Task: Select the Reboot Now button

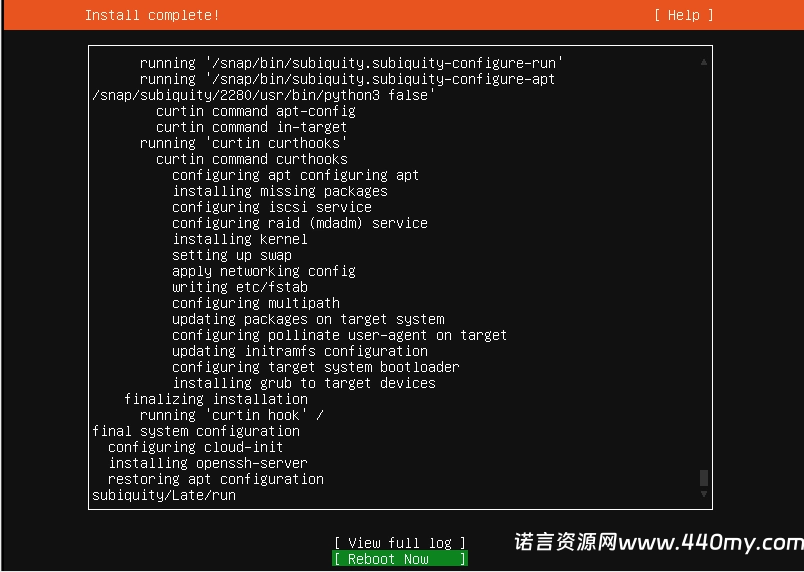Action: 399,559
